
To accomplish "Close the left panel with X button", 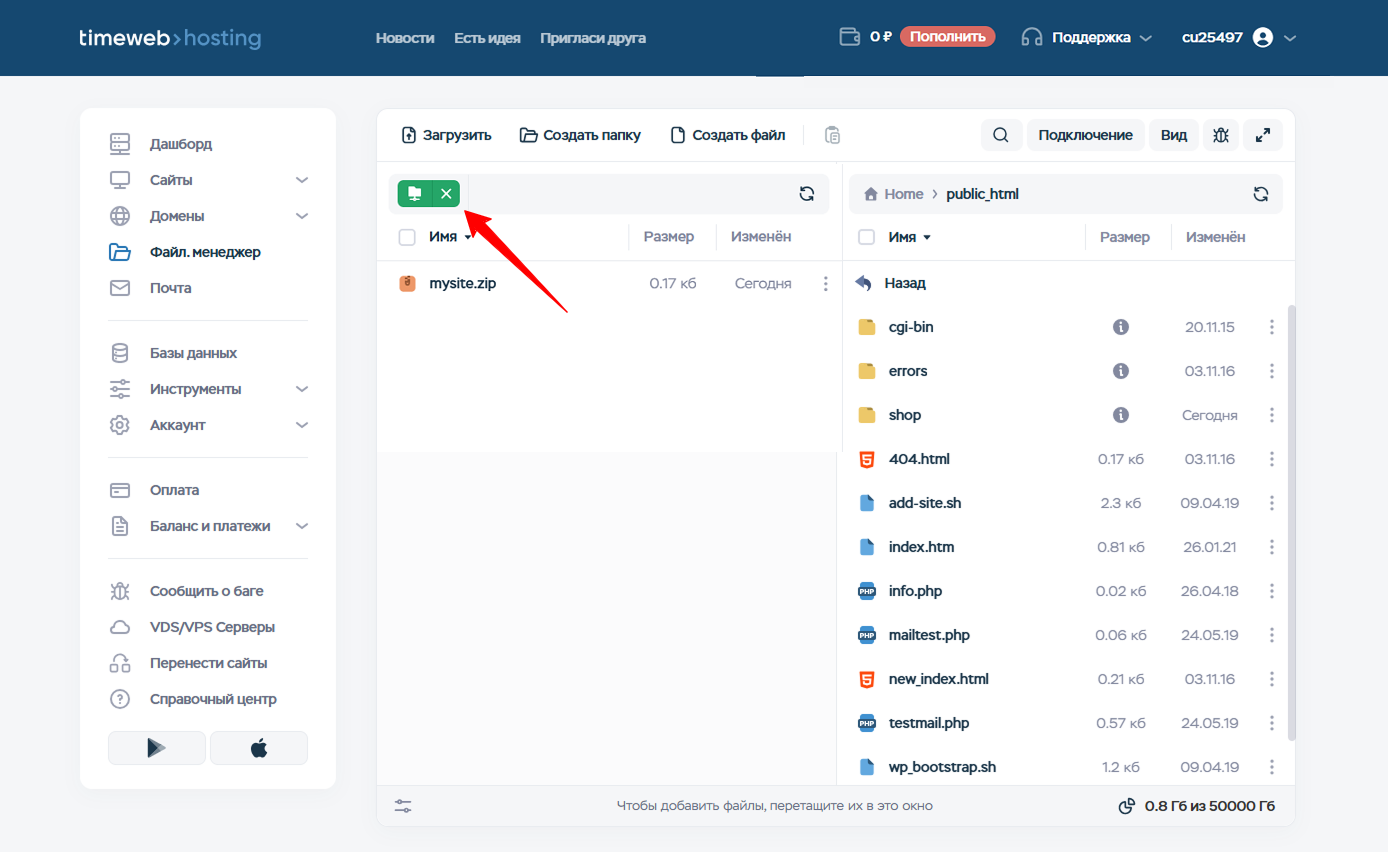I will [x=446, y=193].
